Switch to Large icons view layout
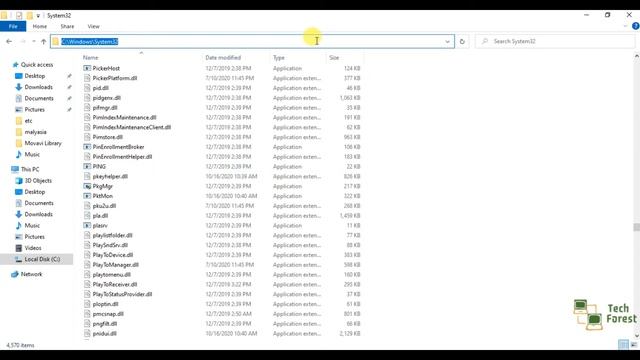The image size is (640, 360). [634, 344]
